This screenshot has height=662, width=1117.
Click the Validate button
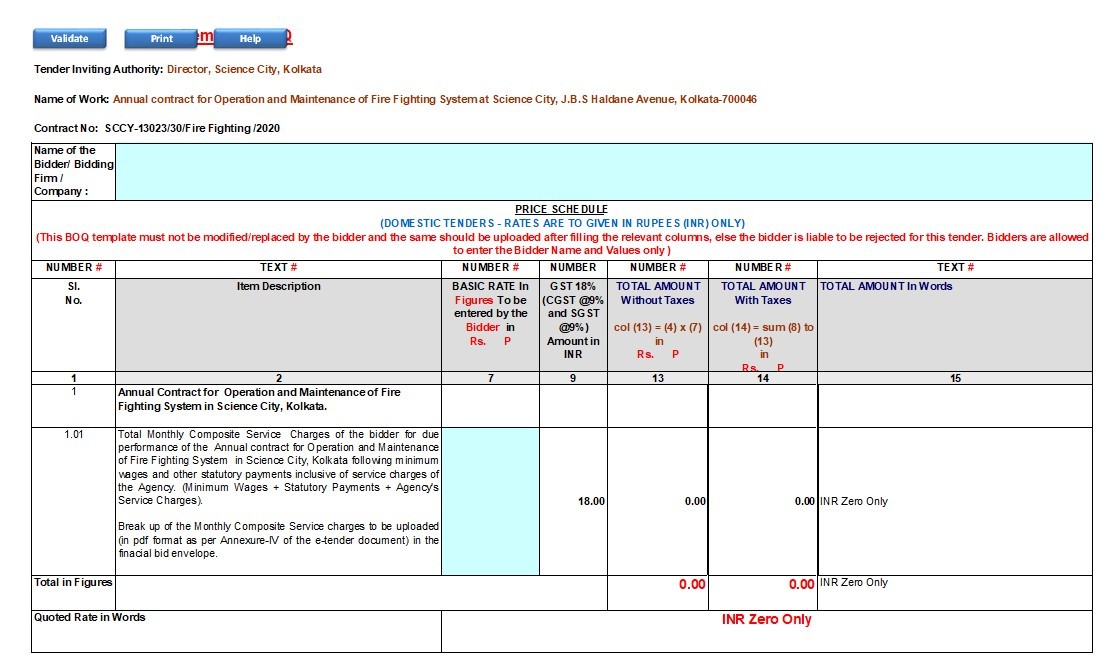point(69,39)
